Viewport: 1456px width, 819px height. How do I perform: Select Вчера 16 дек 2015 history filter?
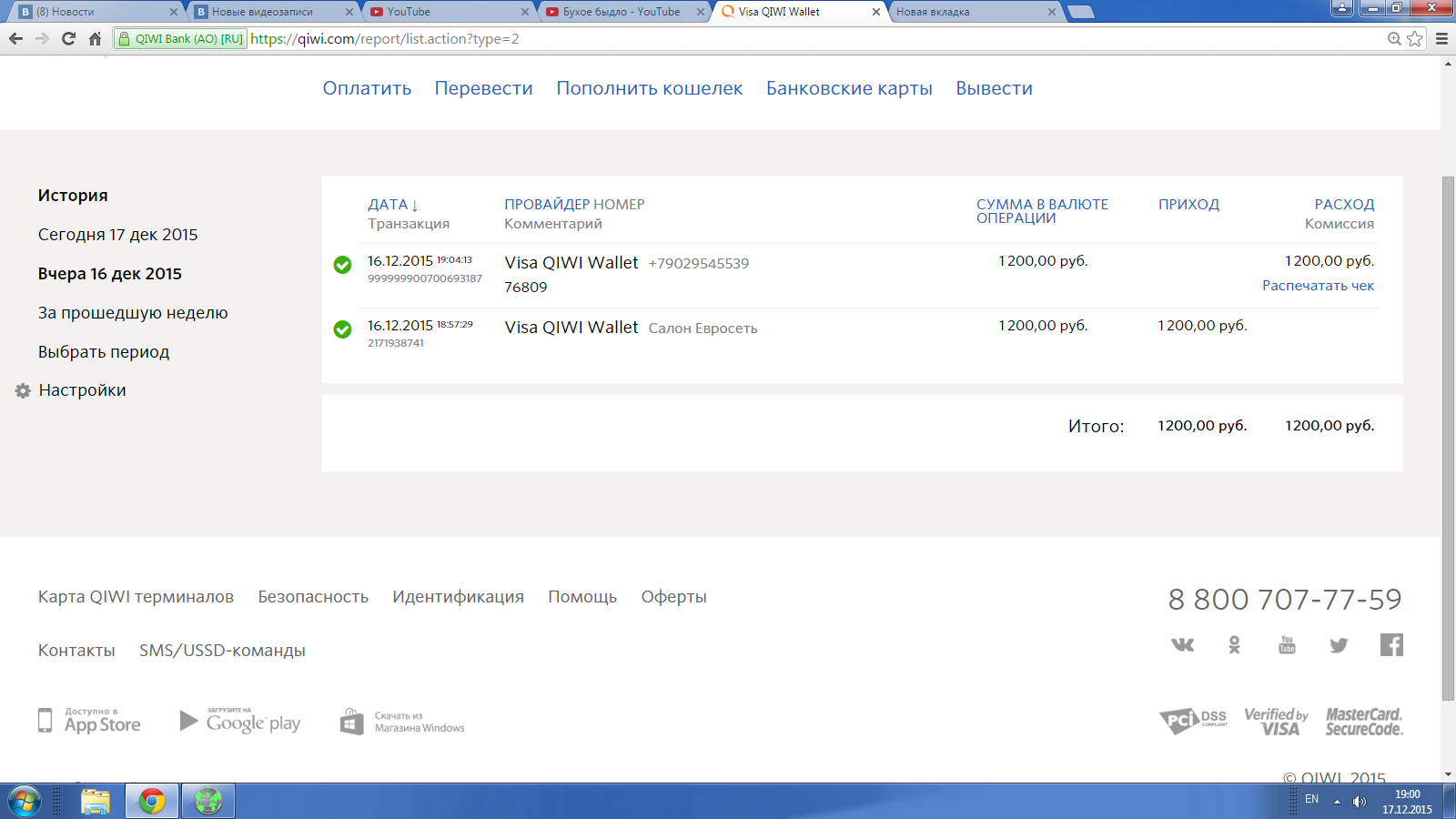(109, 274)
